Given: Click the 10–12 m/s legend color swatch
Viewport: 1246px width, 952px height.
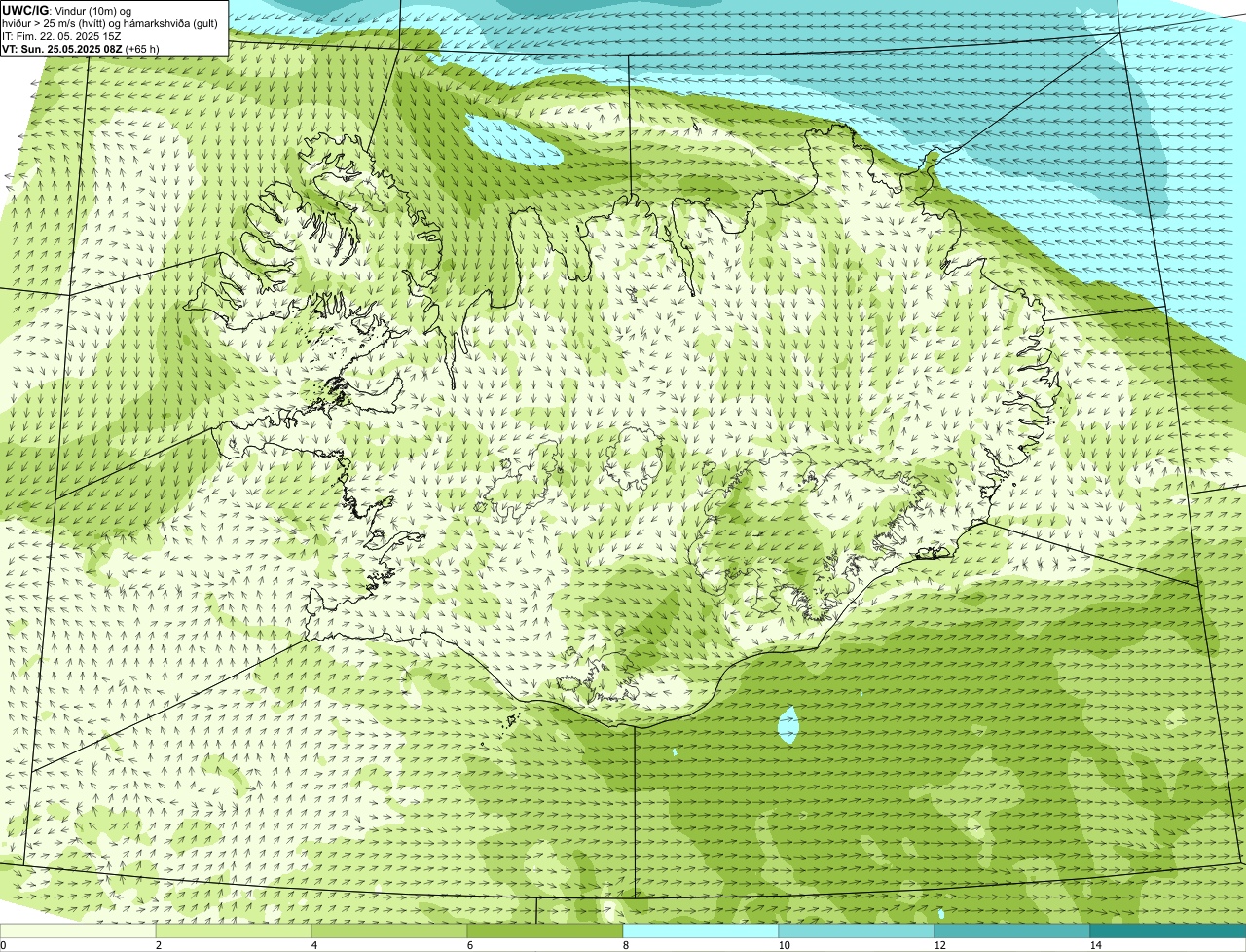Looking at the screenshot, I should [857, 932].
